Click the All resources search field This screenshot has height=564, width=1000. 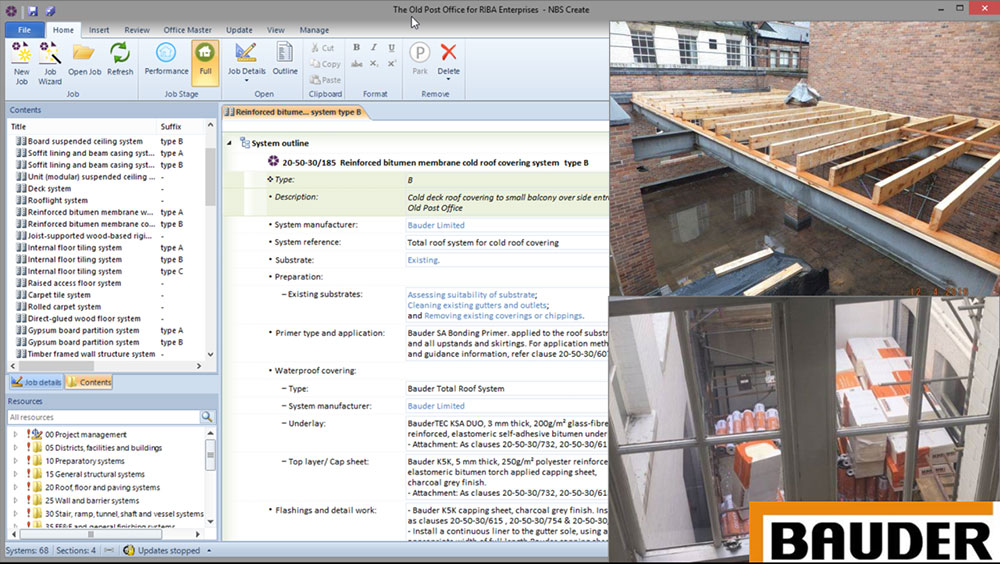pos(103,417)
